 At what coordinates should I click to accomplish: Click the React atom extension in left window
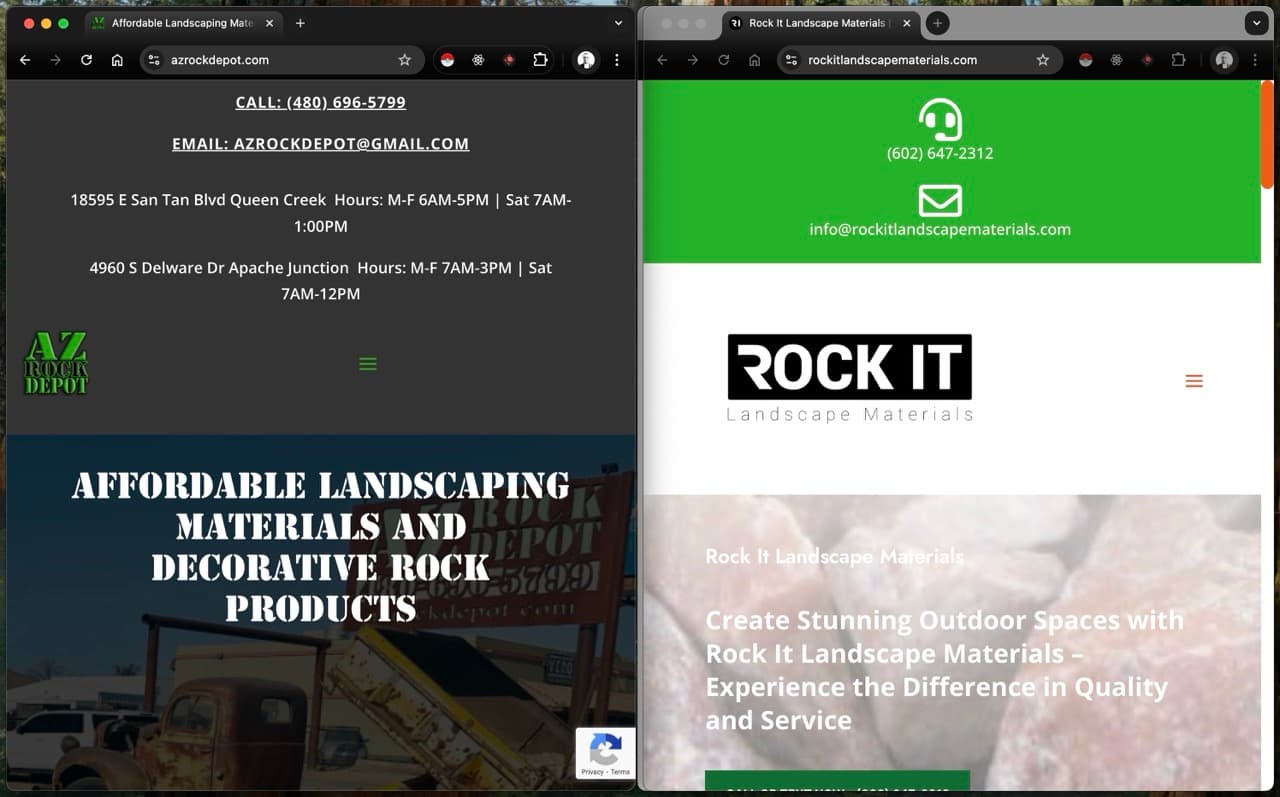pos(478,60)
